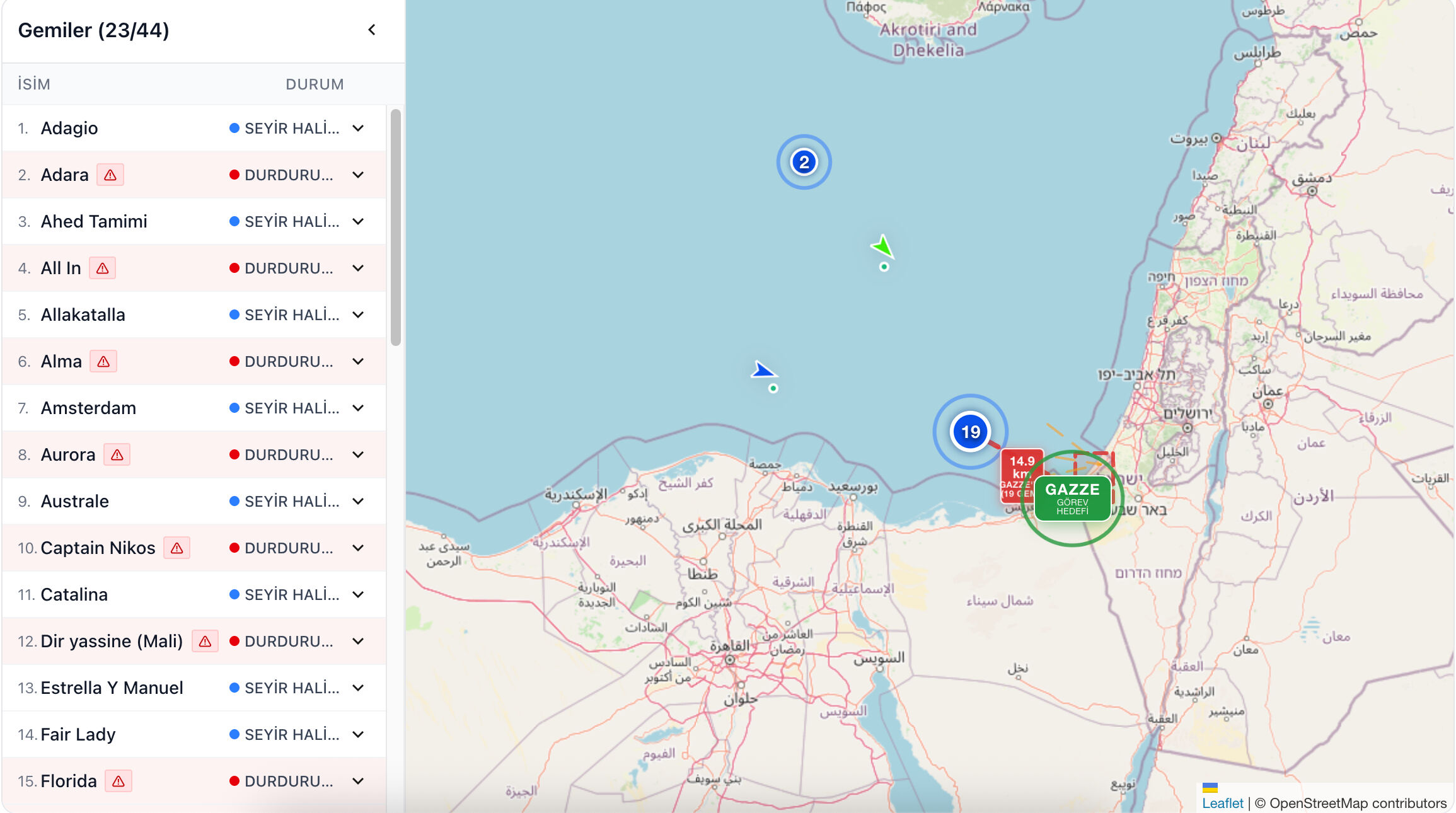Open the Leaflet attribution link
1456x813 pixels.
1222,803
